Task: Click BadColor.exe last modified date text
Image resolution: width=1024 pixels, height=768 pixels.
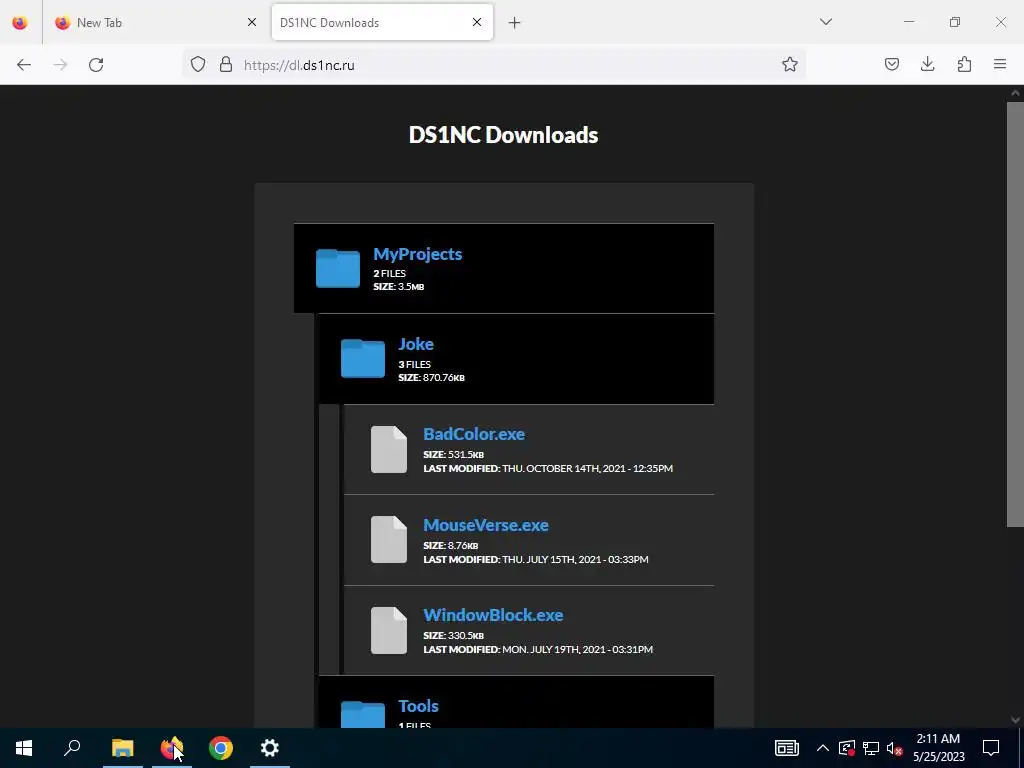Action: (x=548, y=468)
